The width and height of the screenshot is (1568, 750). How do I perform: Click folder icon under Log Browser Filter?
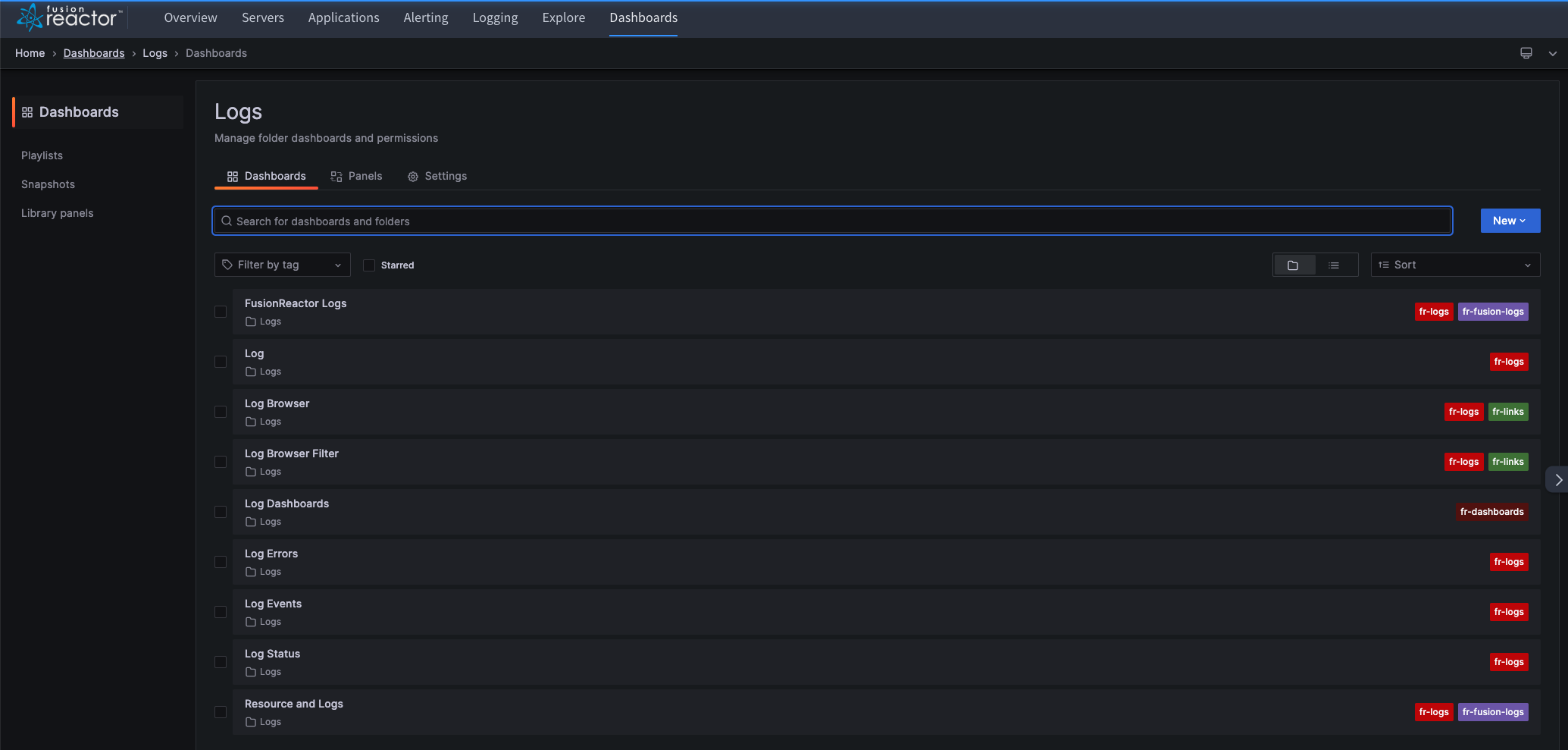tap(251, 472)
